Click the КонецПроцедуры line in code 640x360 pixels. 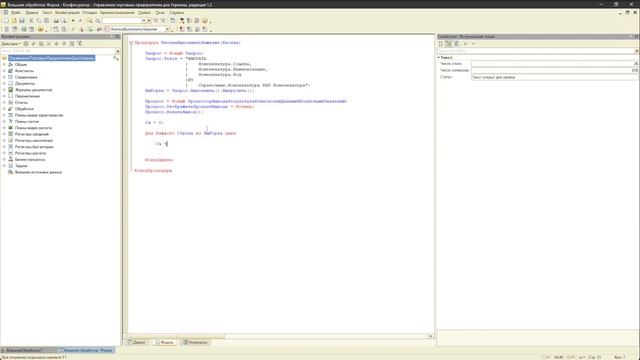click(x=153, y=170)
